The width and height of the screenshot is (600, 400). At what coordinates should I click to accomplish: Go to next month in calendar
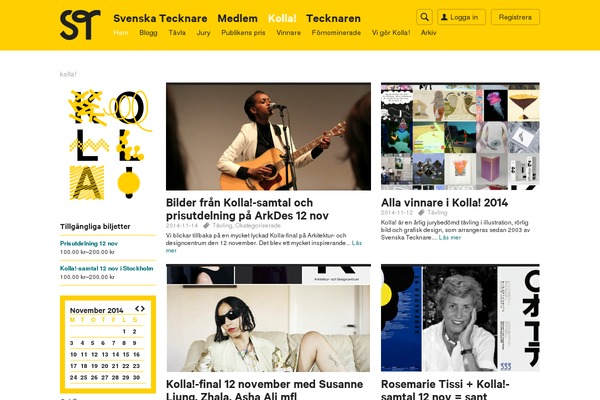click(142, 309)
